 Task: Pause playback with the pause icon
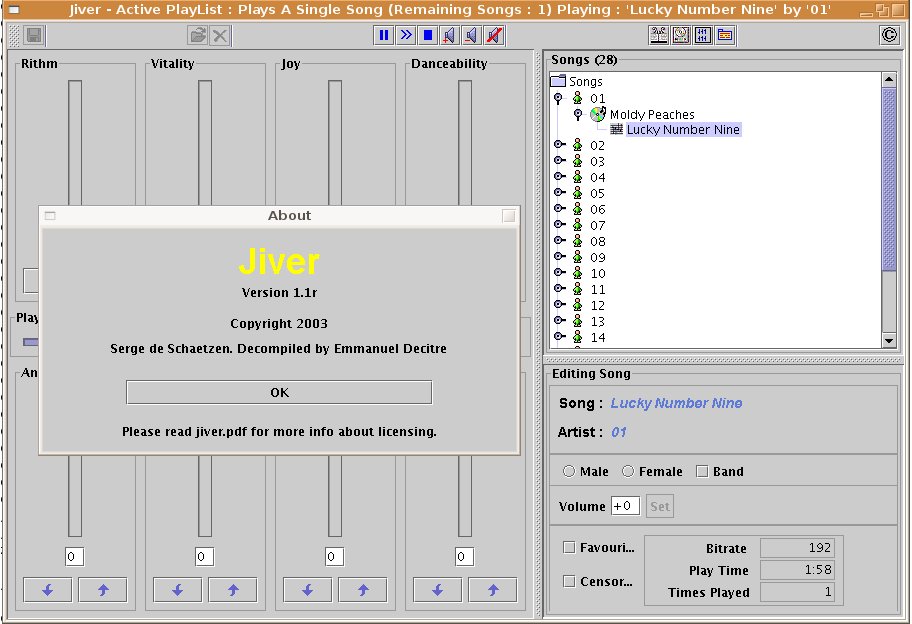click(x=383, y=36)
